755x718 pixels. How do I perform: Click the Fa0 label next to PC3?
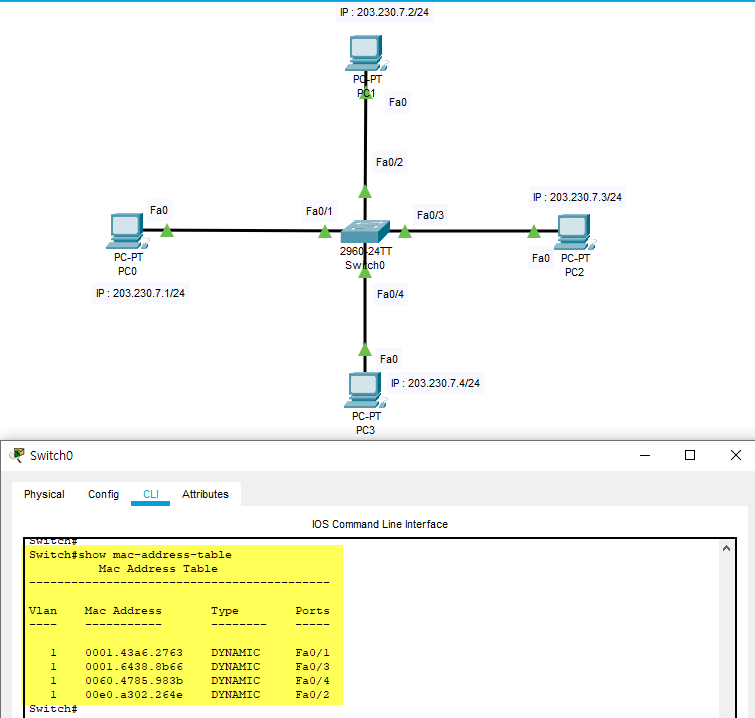coord(389,359)
